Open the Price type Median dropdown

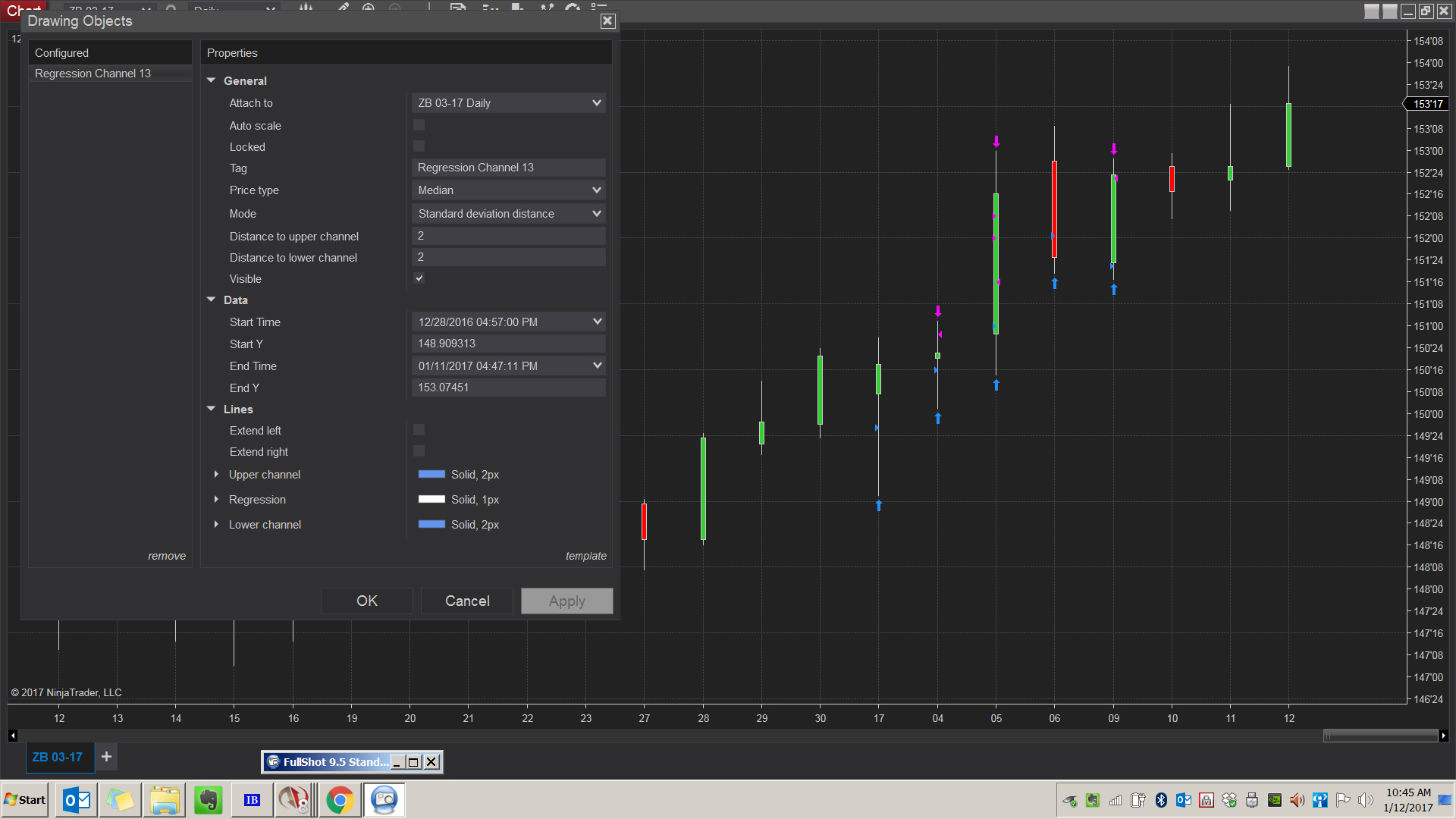[x=508, y=190]
